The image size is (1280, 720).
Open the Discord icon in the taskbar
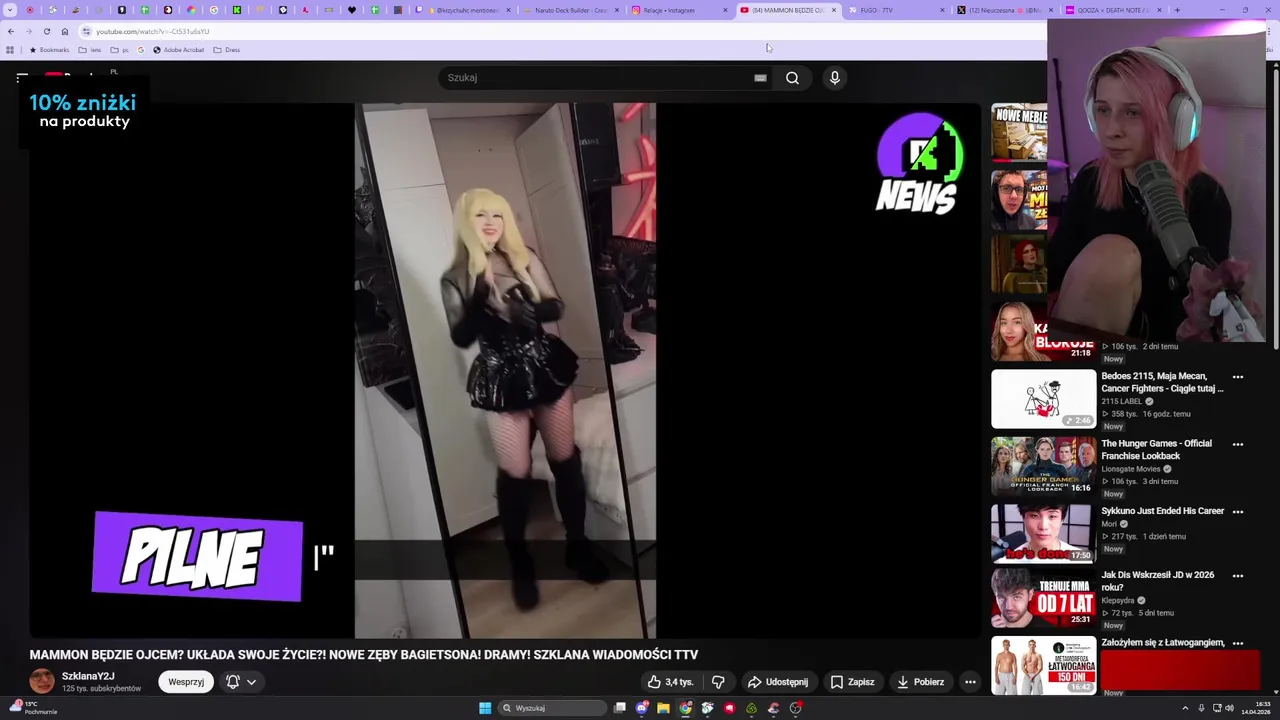(x=642, y=708)
